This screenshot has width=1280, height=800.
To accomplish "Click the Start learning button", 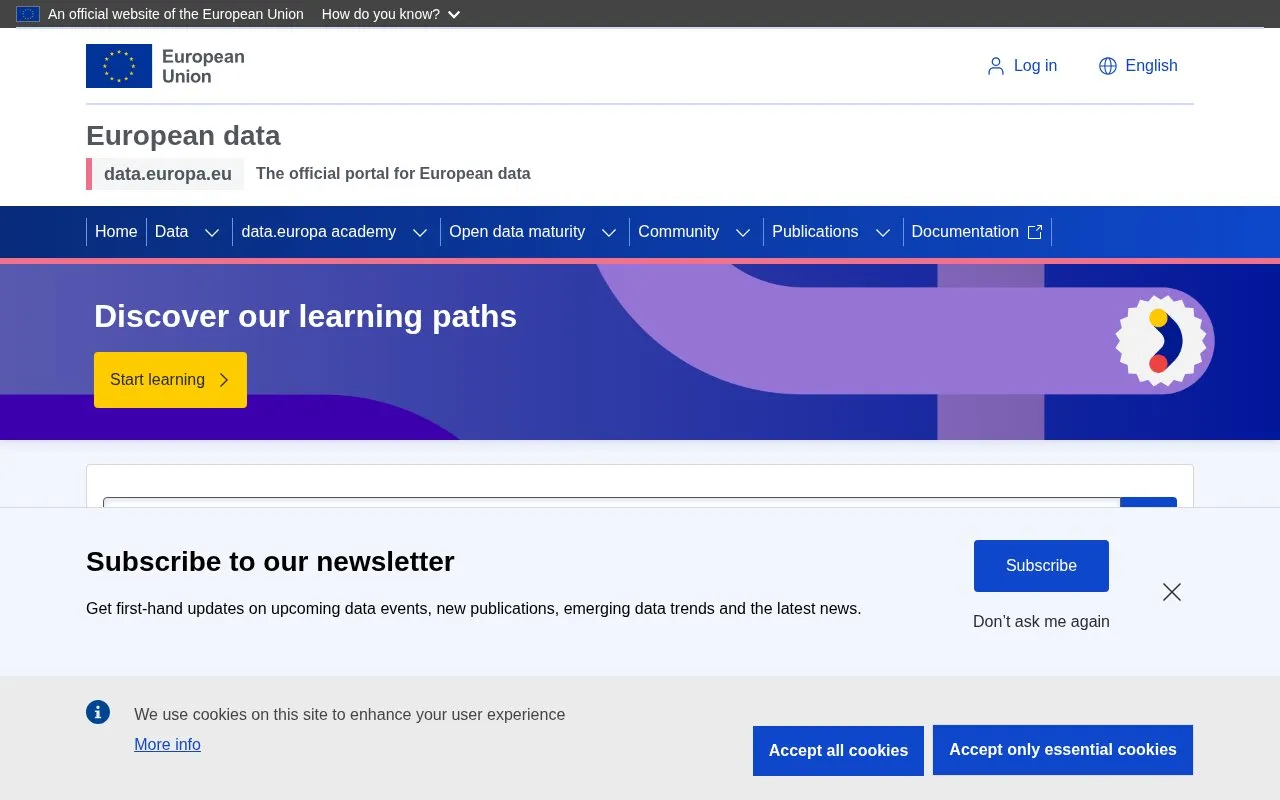I will coord(170,380).
